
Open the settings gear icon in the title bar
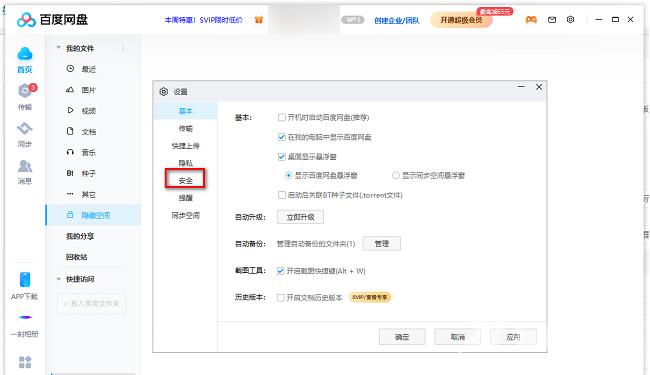point(570,19)
